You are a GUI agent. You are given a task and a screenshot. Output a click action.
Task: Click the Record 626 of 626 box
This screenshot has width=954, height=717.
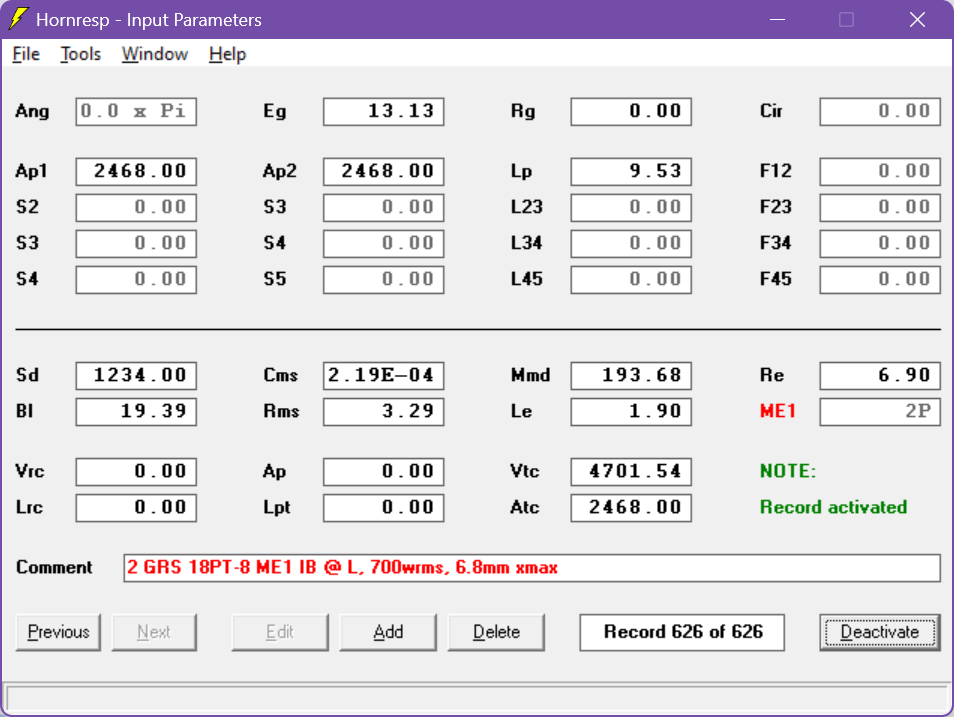click(682, 632)
